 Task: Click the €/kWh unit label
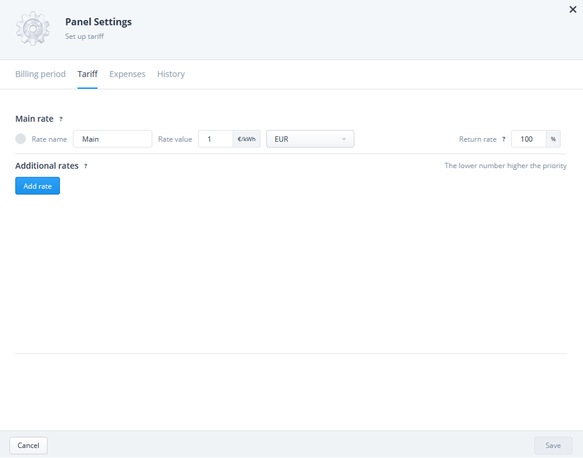pyautogui.click(x=247, y=139)
